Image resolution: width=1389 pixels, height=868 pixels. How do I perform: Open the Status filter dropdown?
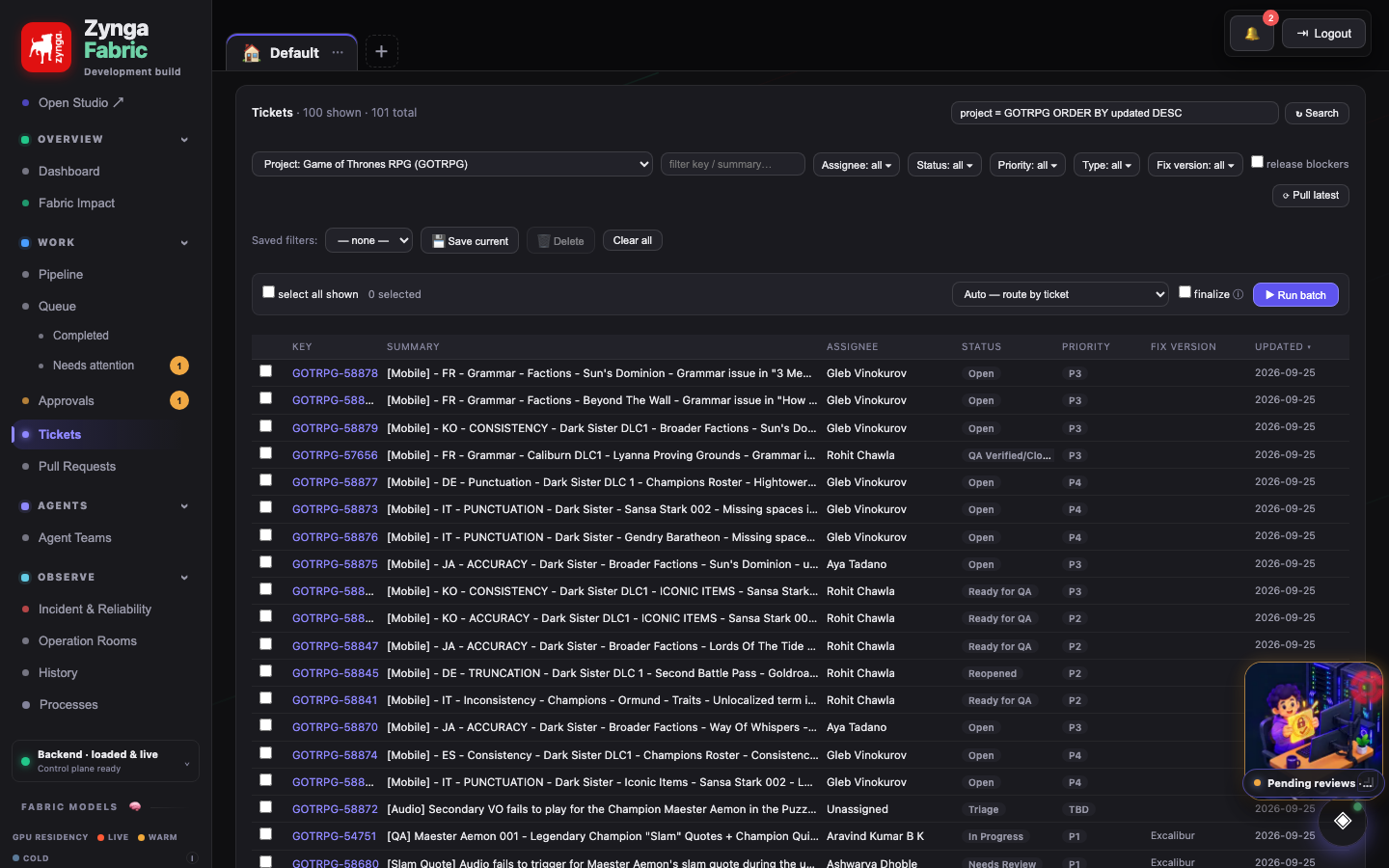pos(944,165)
